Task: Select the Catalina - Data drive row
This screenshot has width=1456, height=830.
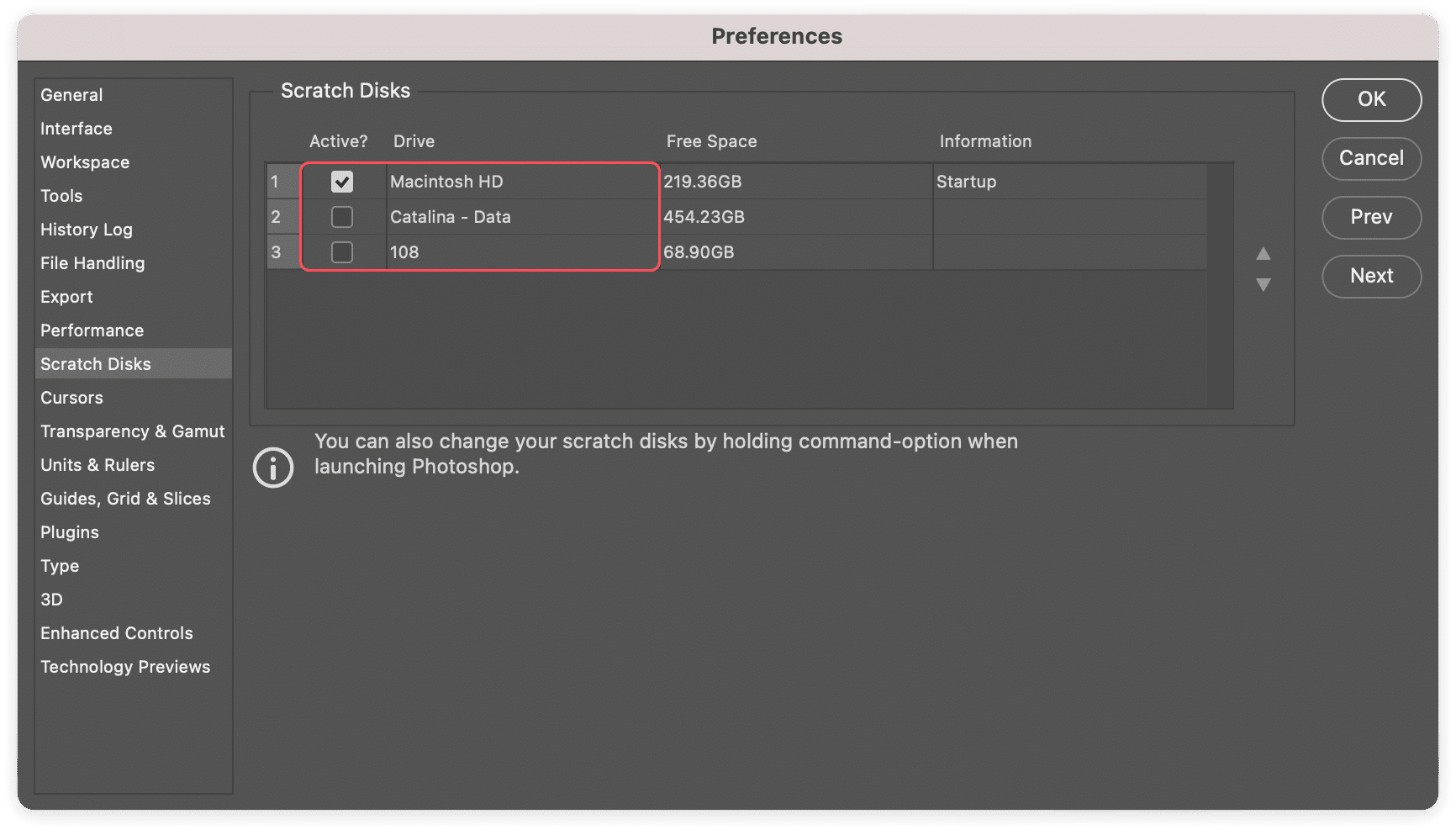Action: point(521,217)
